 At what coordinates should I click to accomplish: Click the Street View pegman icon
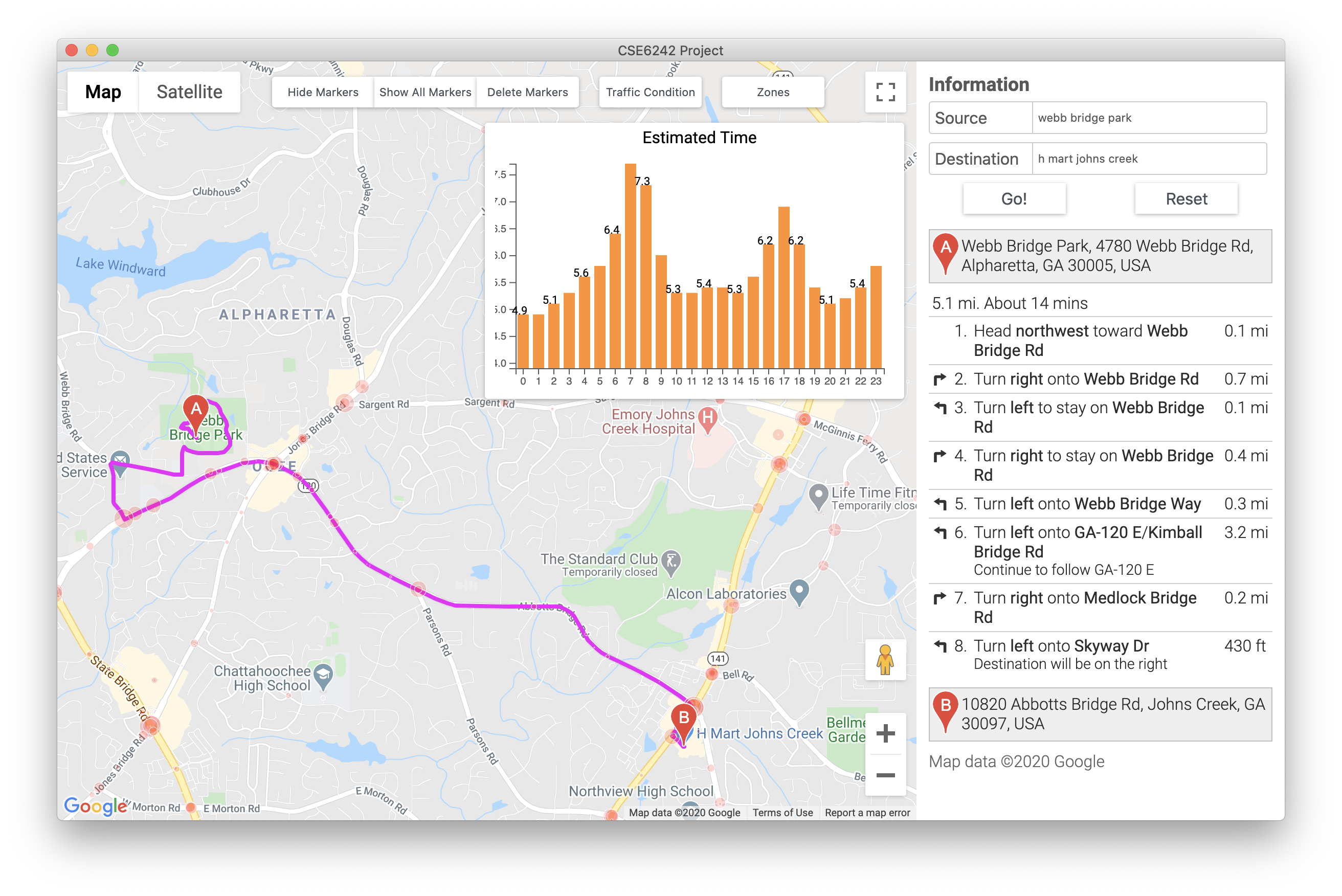coord(885,659)
